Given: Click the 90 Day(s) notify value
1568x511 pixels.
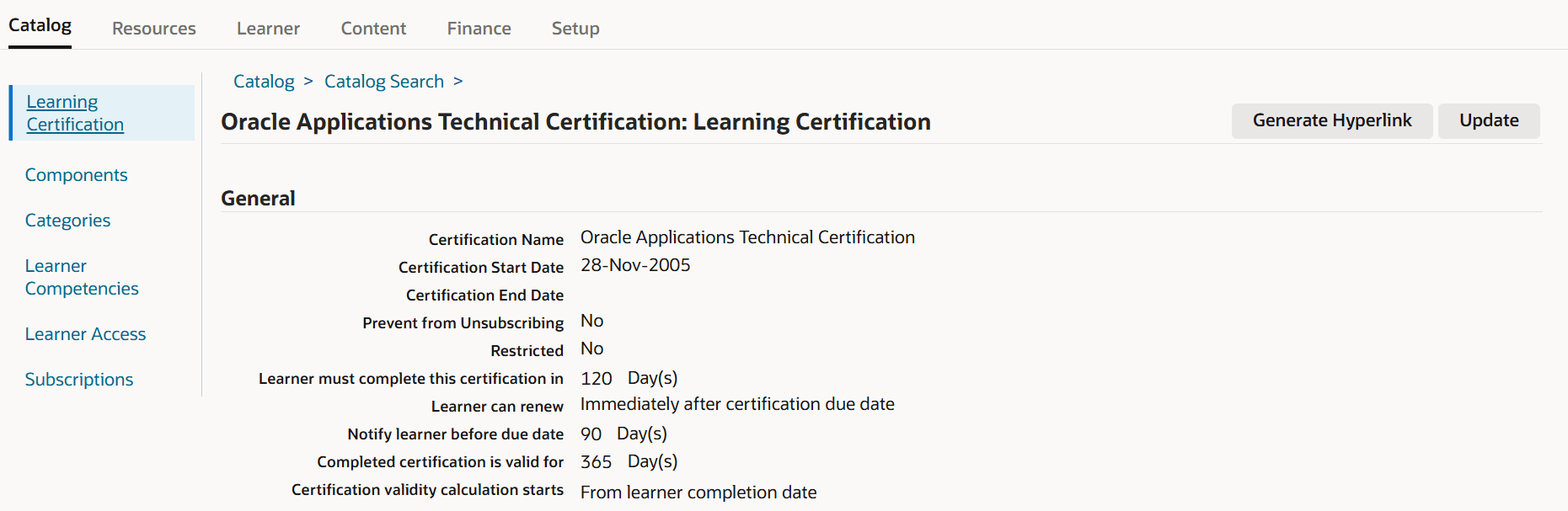Looking at the screenshot, I should coord(623,434).
